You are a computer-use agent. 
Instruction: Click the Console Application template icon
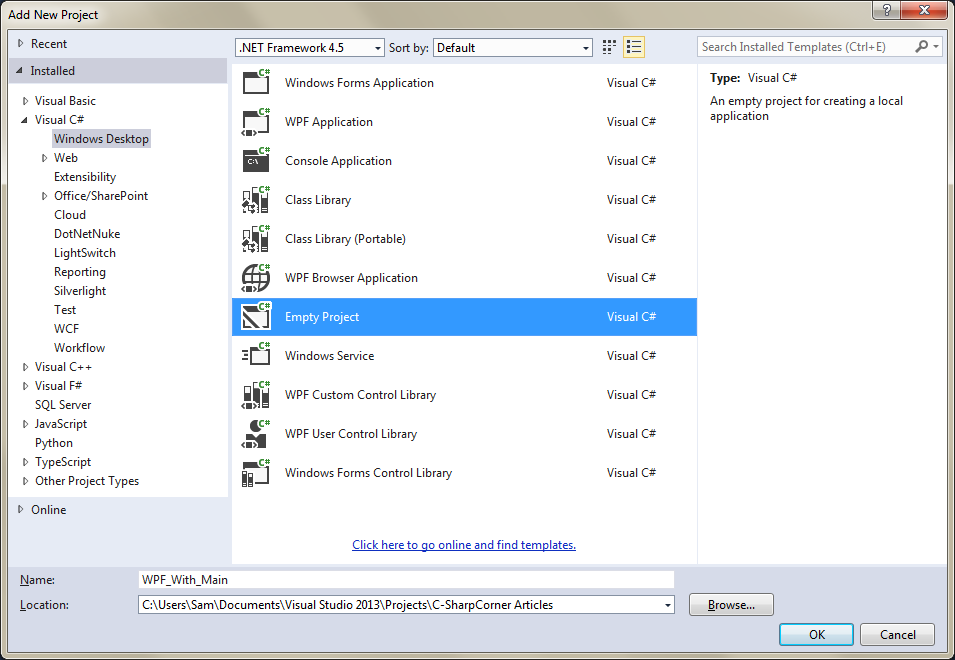point(256,161)
